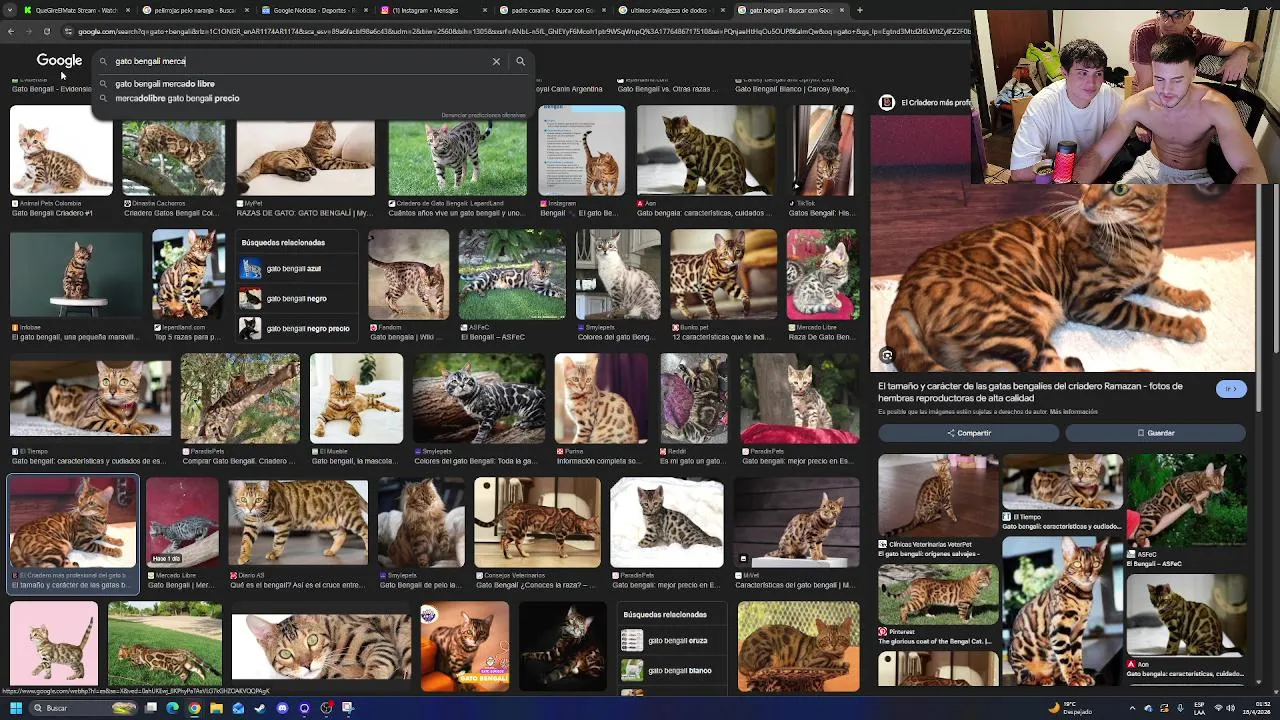Launch Microsoft Edge from the taskbar
This screenshot has height=720, width=1280.
pos(172,708)
